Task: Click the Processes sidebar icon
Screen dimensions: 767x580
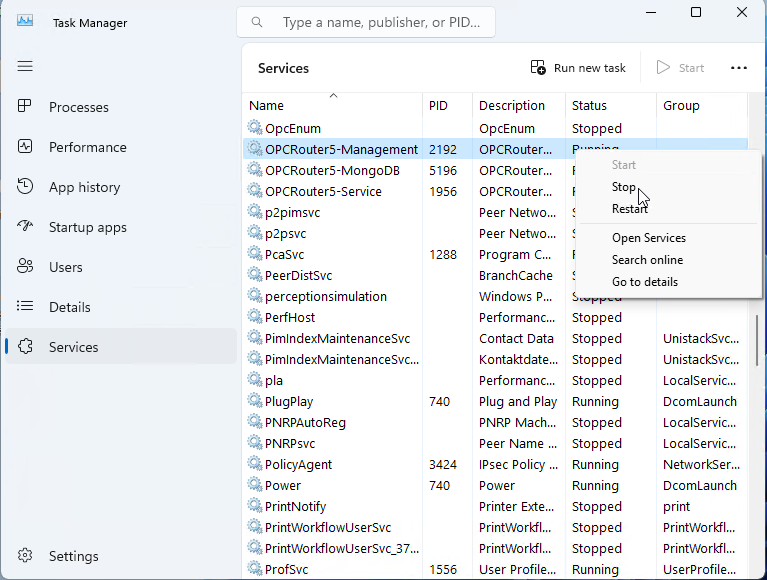Action: 26,107
